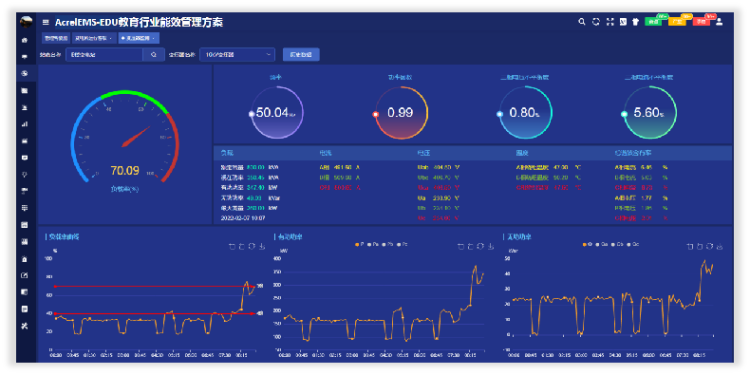Click the blue history data button
The image size is (750, 375).
click(301, 55)
